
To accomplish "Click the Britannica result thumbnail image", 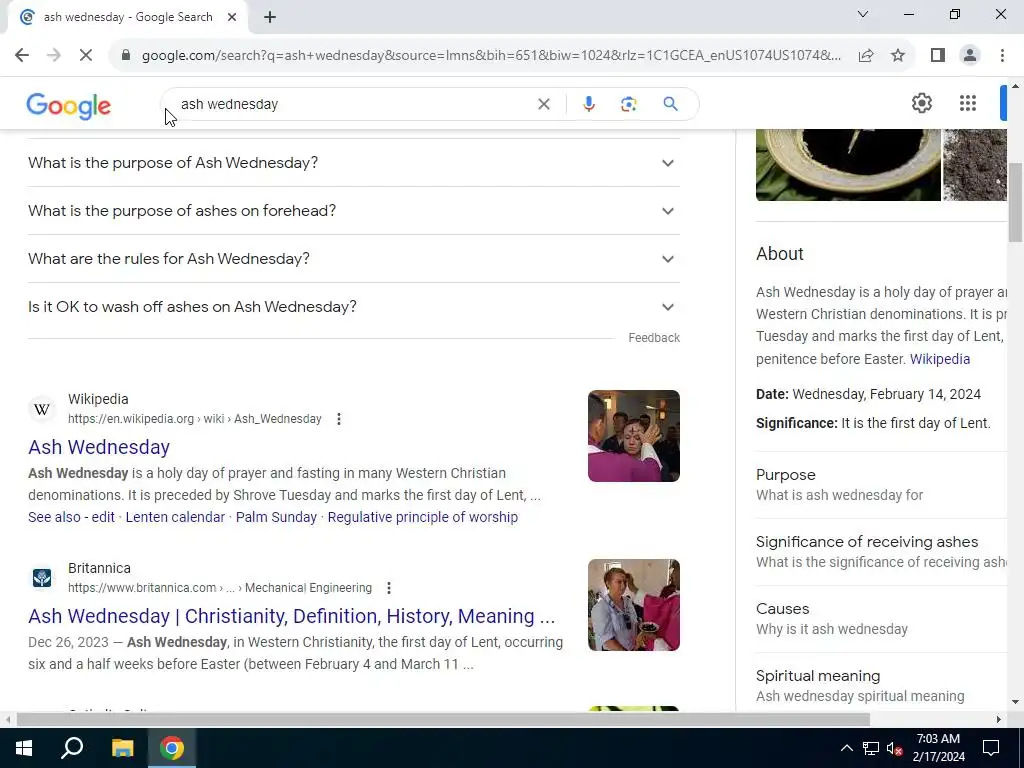I will tap(633, 605).
